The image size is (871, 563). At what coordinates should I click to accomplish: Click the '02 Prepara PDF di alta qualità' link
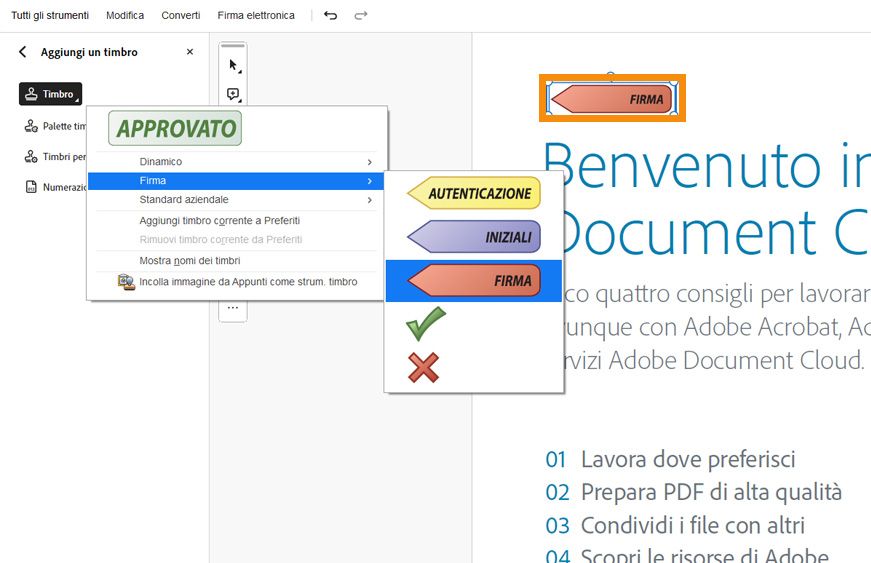(x=694, y=492)
